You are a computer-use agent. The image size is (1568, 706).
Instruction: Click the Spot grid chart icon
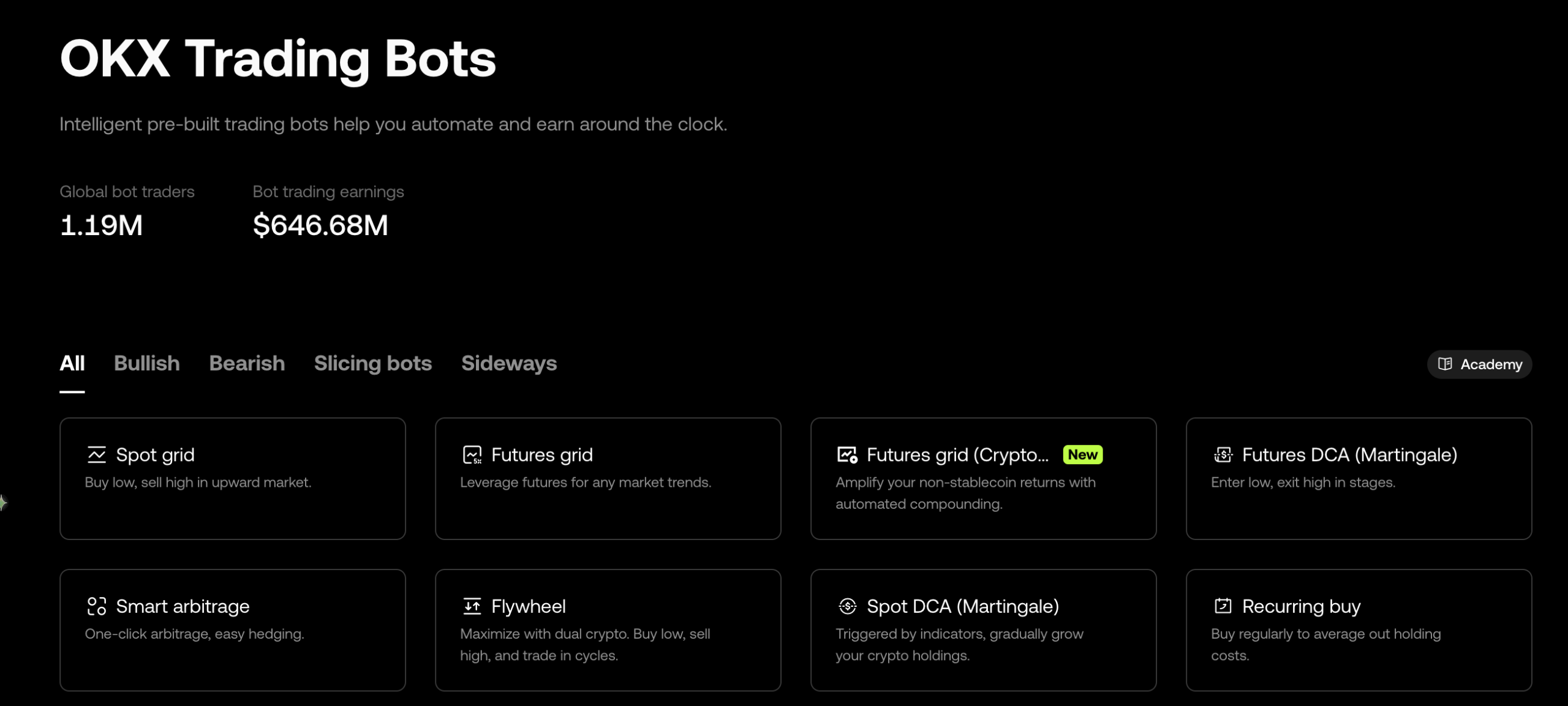coord(96,455)
